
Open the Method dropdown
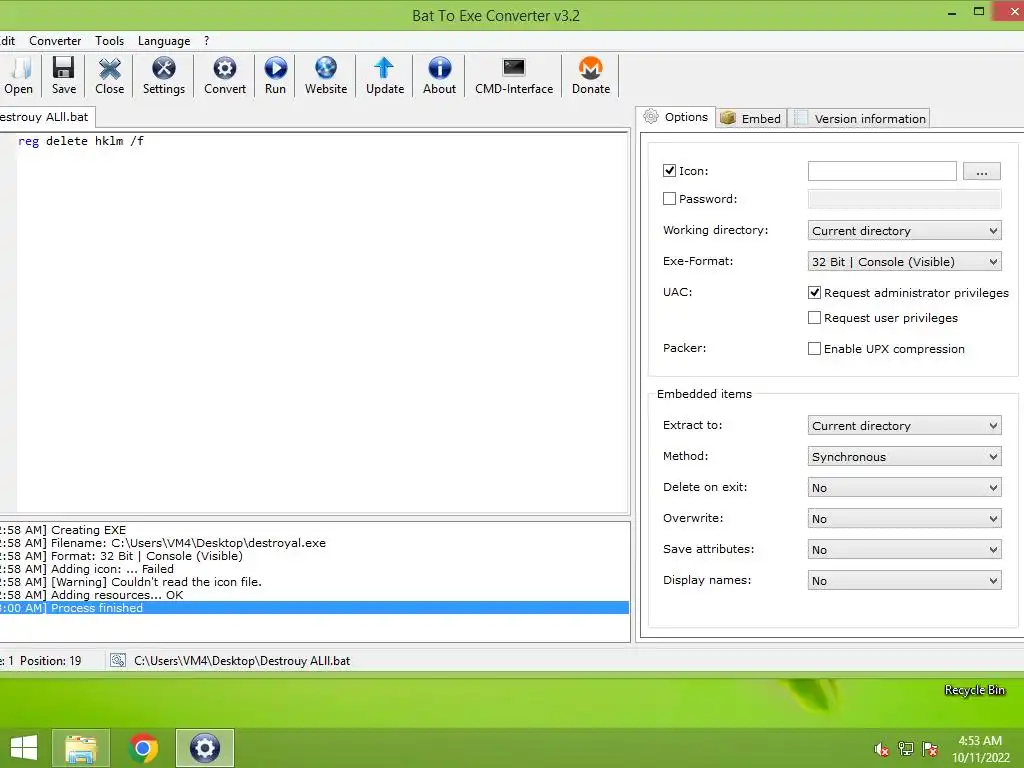[x=904, y=456]
